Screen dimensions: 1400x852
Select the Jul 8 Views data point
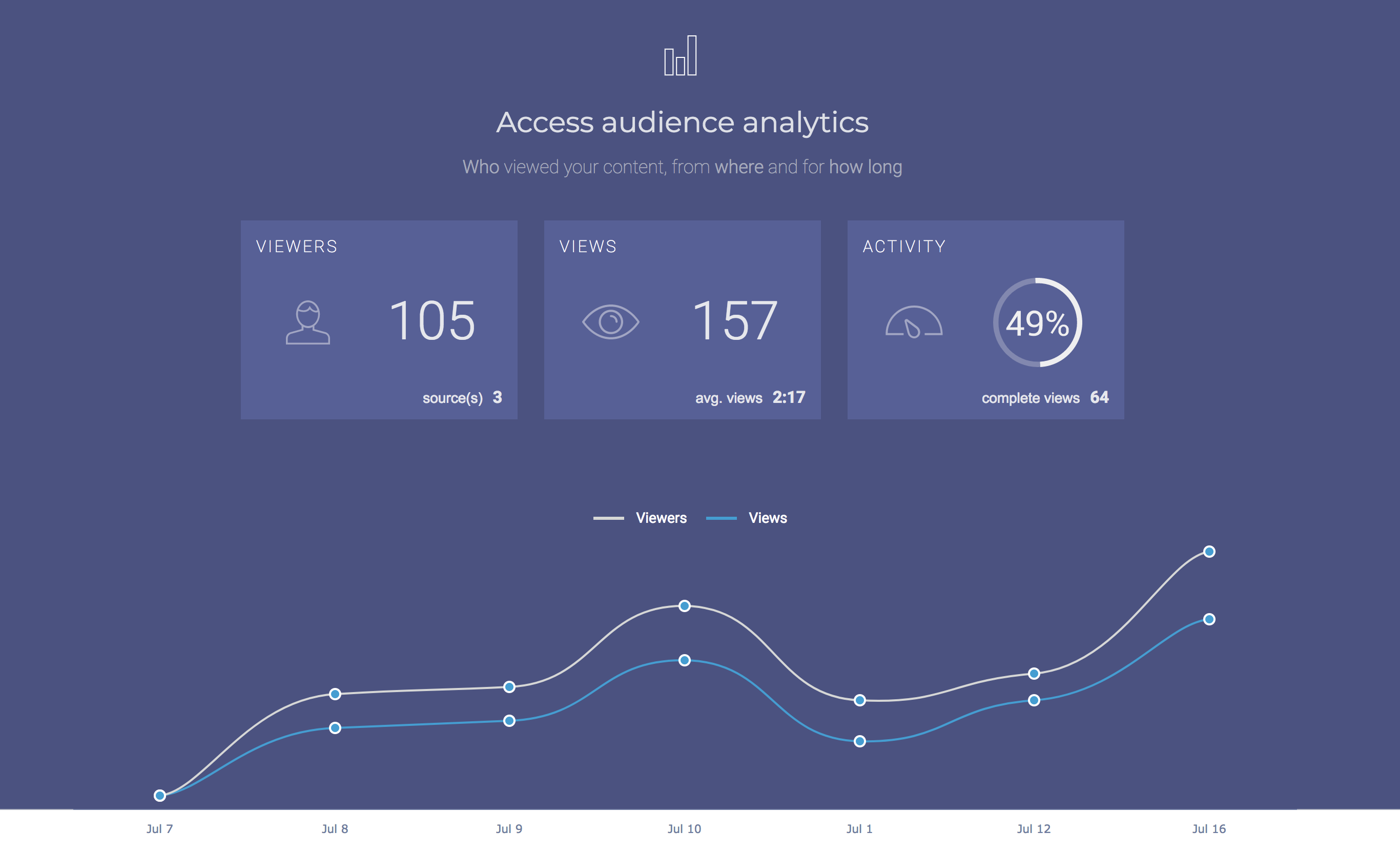(335, 727)
